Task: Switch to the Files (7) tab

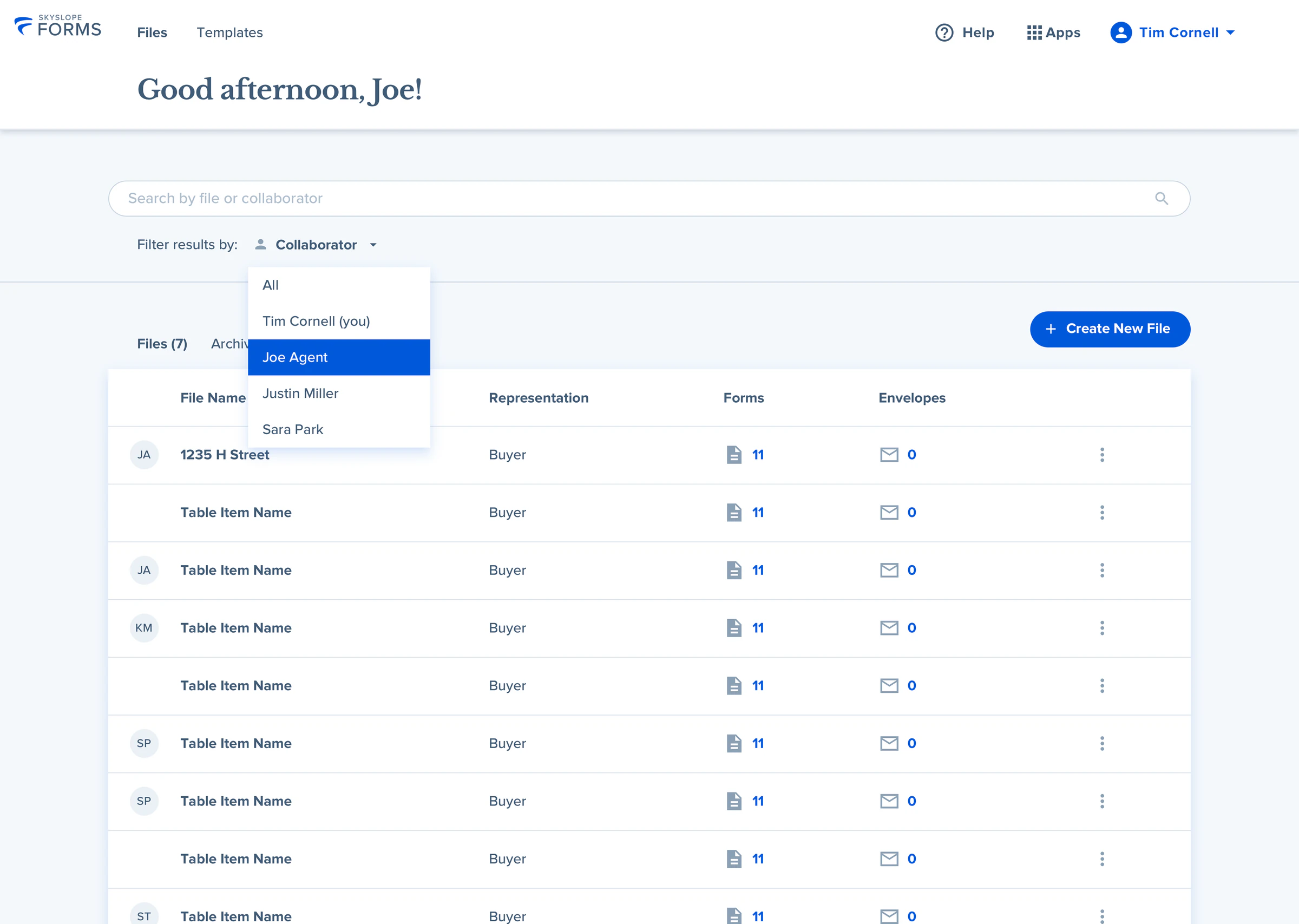Action: point(162,344)
